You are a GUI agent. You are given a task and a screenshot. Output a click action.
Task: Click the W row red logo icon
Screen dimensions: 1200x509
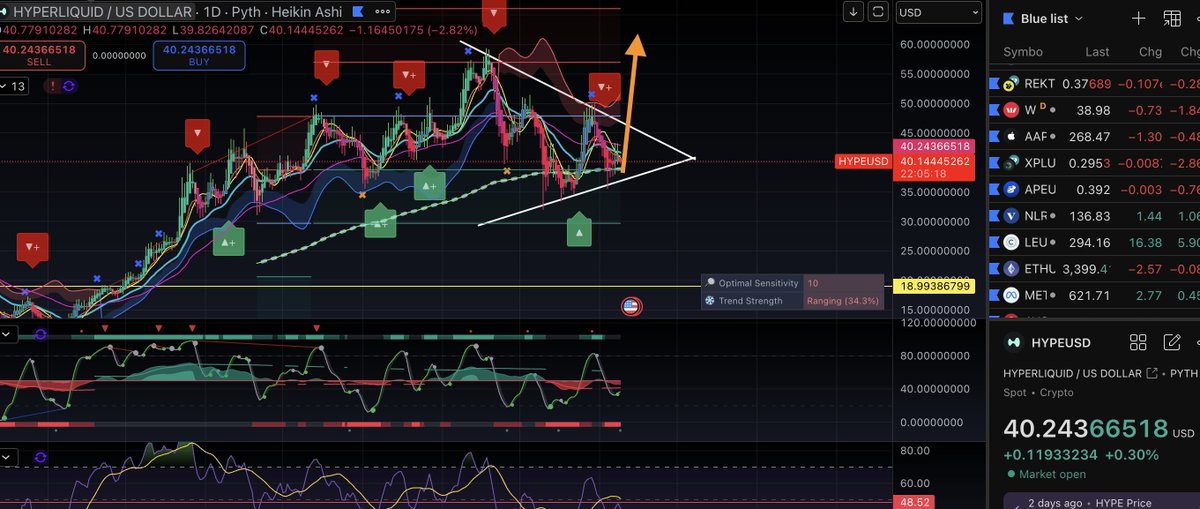click(x=1010, y=109)
